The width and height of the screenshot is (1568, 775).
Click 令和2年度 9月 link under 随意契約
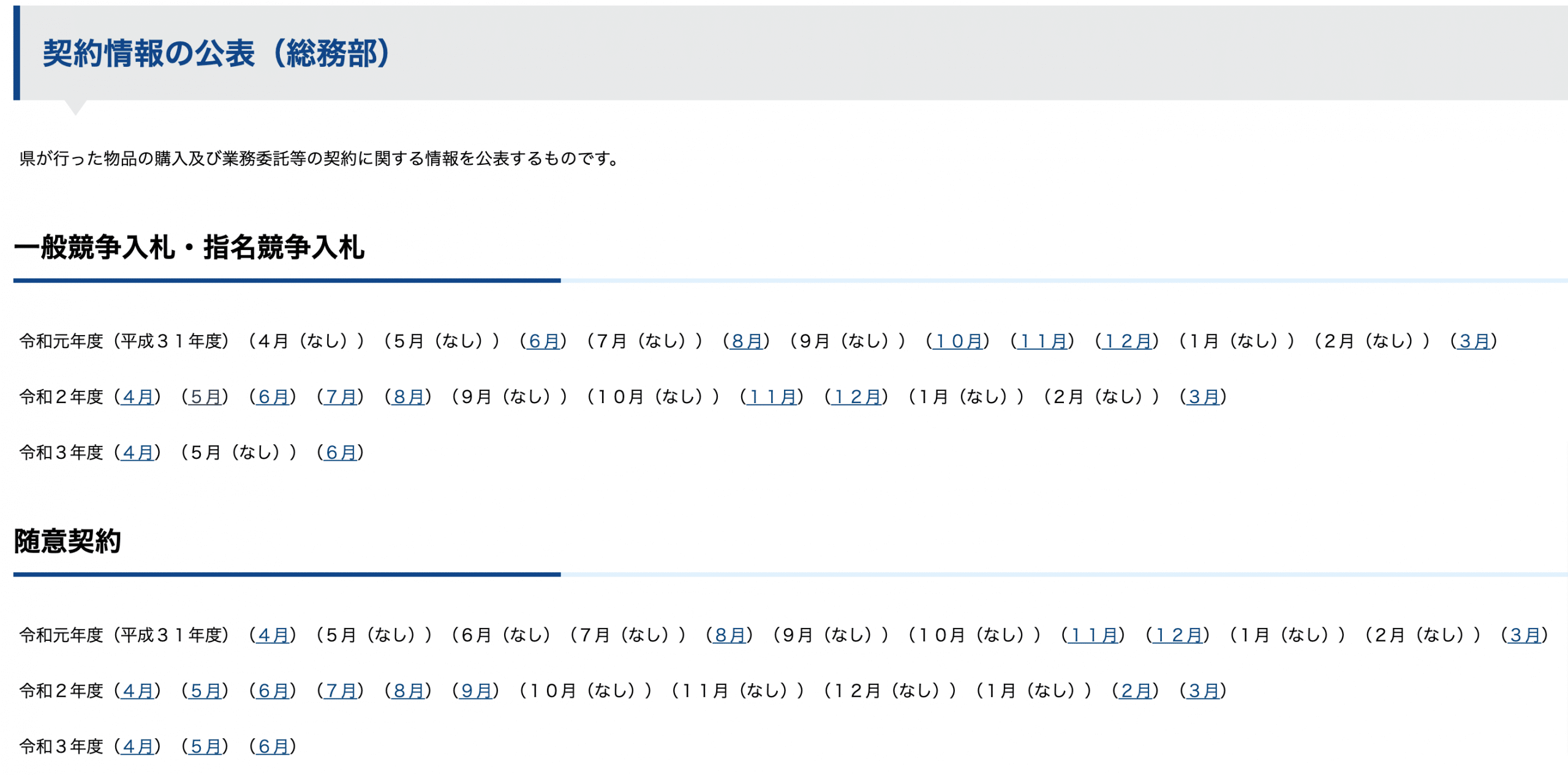[x=476, y=691]
